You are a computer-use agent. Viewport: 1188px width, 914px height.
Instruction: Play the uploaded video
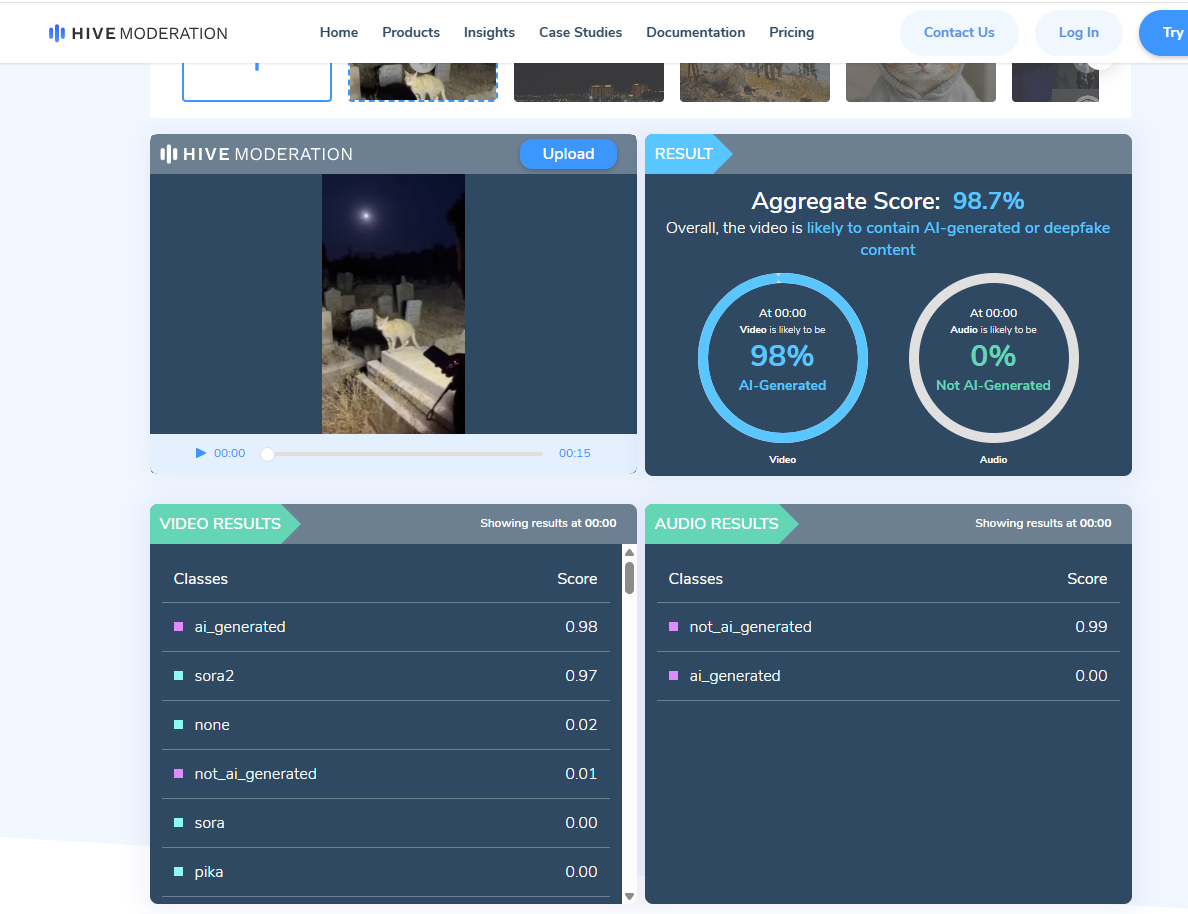[x=201, y=453]
